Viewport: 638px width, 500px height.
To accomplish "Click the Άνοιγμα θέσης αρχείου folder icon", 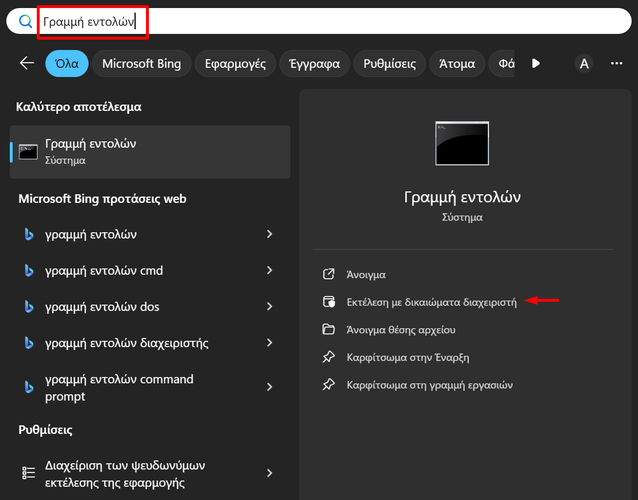I will (328, 329).
